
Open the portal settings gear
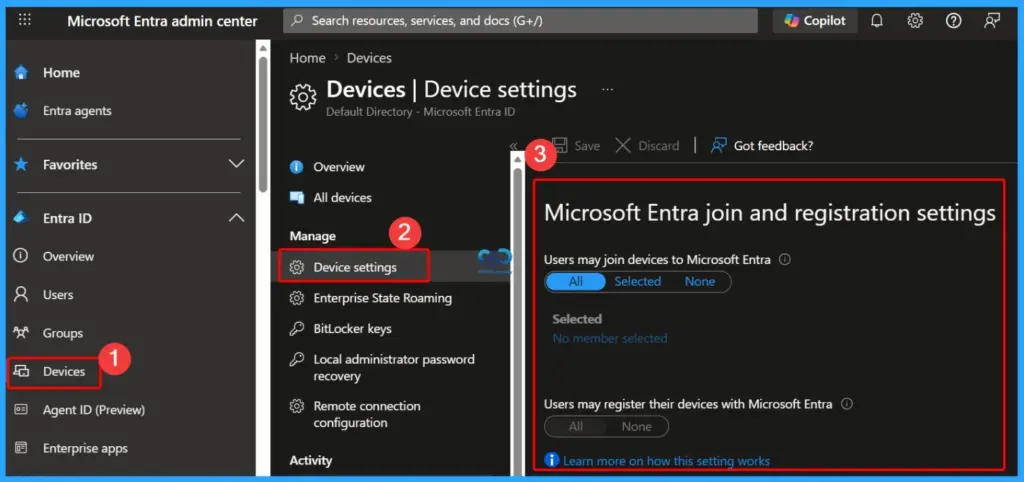(x=915, y=21)
